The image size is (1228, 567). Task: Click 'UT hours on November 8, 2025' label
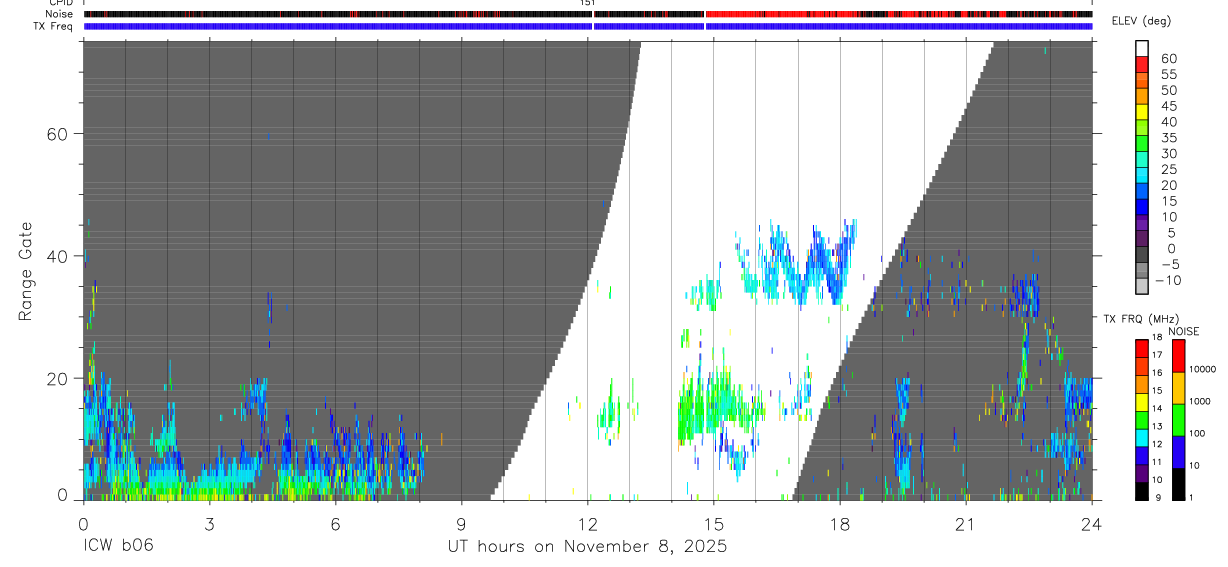(587, 547)
